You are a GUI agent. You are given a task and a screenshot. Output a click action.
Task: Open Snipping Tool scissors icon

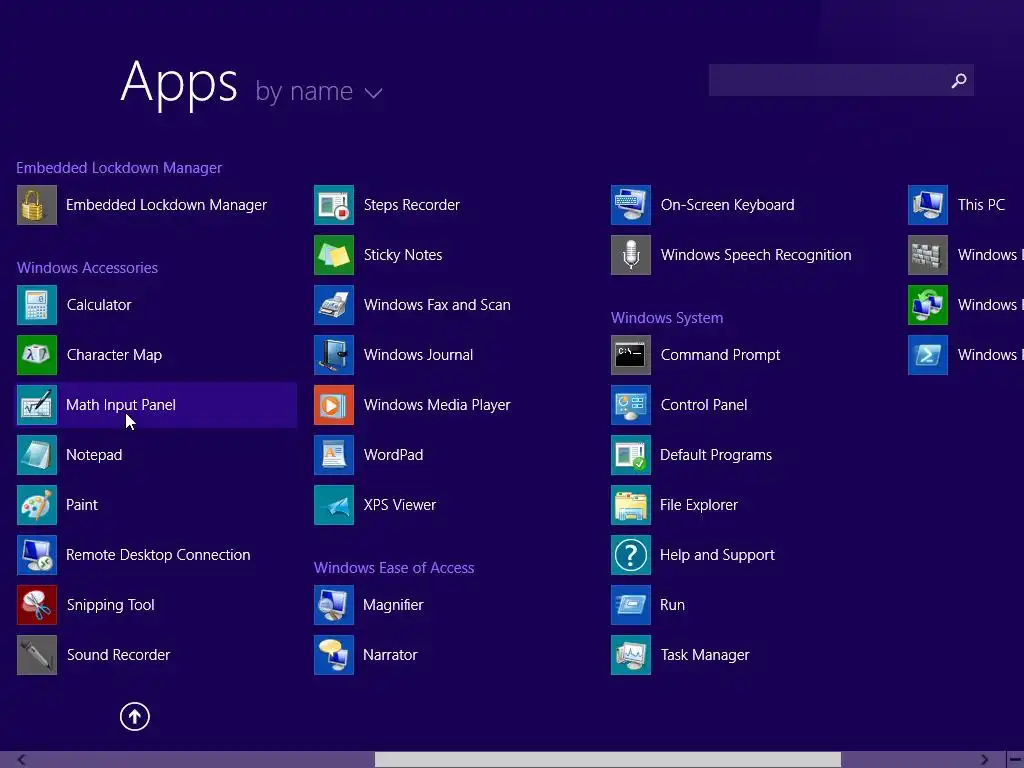(37, 605)
